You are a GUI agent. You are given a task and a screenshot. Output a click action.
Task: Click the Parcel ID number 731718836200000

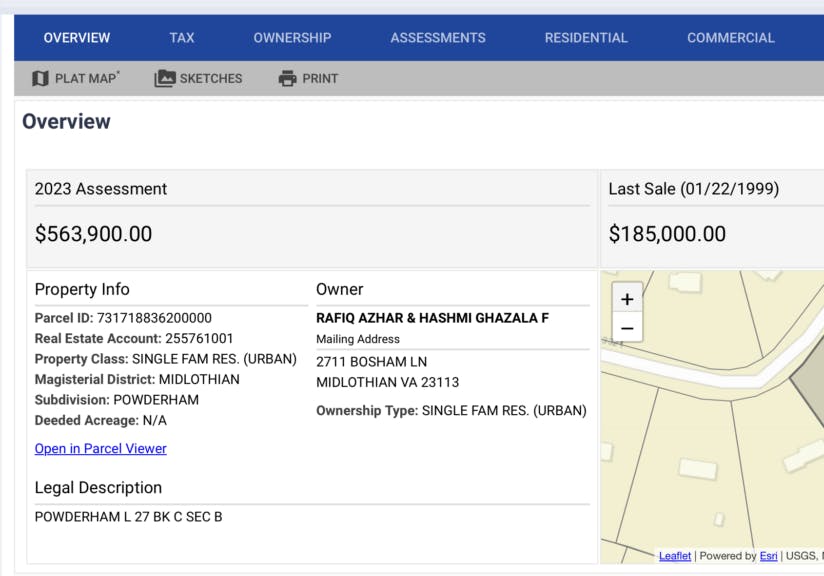point(154,318)
